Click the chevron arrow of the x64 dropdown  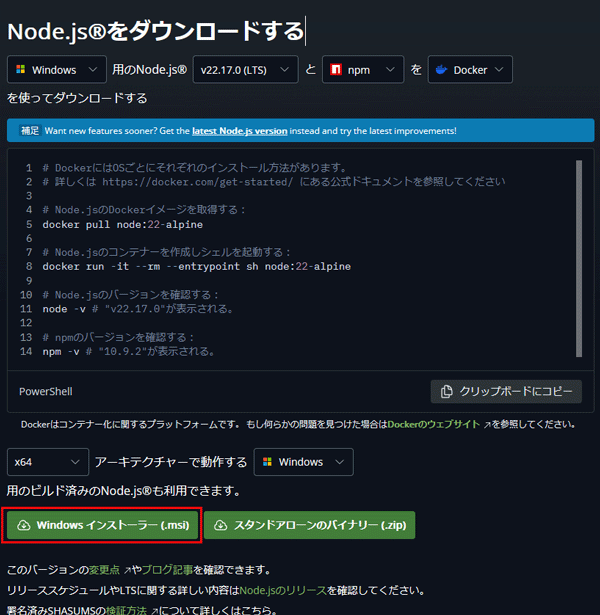pyautogui.click(x=75, y=462)
